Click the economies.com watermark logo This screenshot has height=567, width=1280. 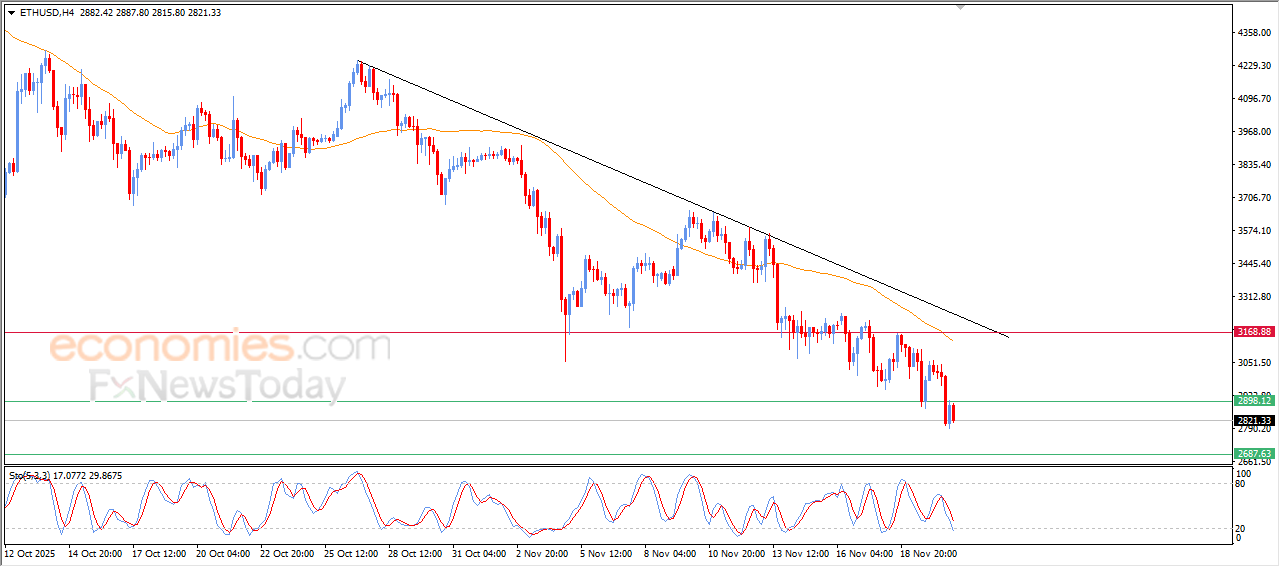pyautogui.click(x=220, y=348)
